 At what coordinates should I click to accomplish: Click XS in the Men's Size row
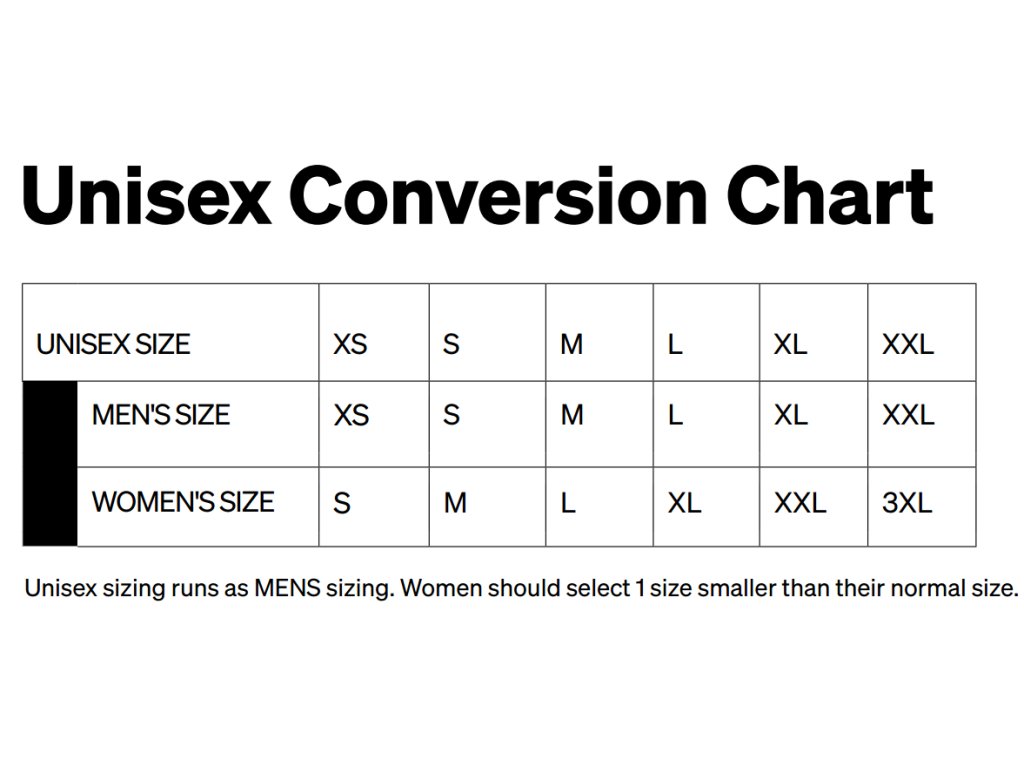(351, 415)
